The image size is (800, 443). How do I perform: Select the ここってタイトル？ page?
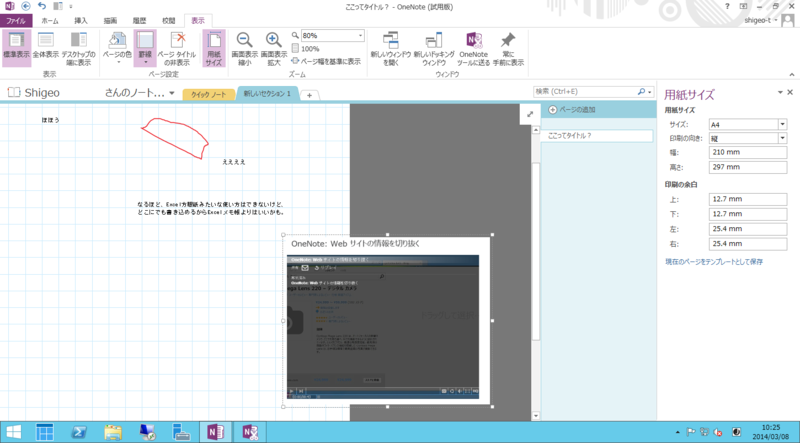coord(596,136)
